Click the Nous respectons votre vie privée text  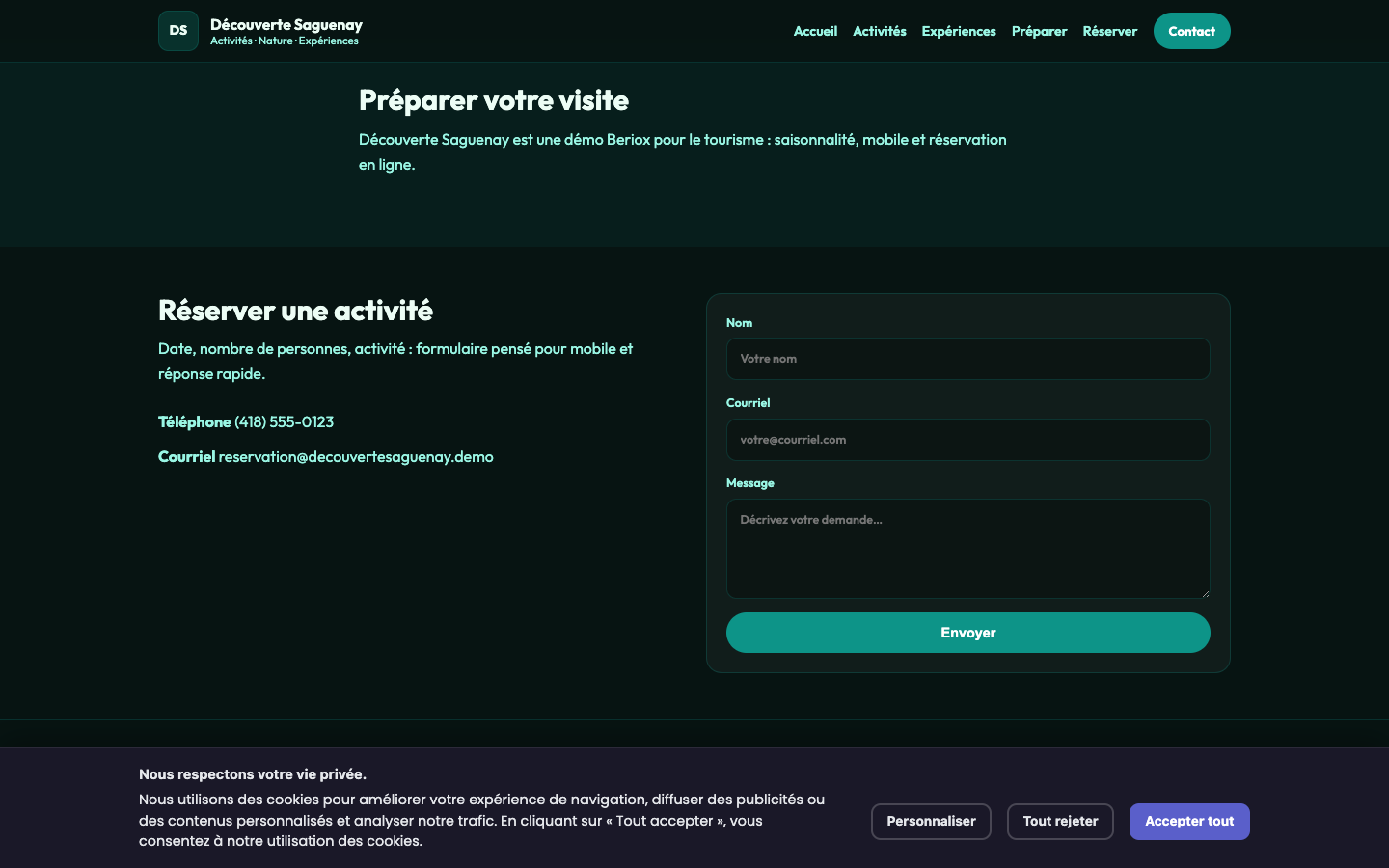[x=253, y=774]
